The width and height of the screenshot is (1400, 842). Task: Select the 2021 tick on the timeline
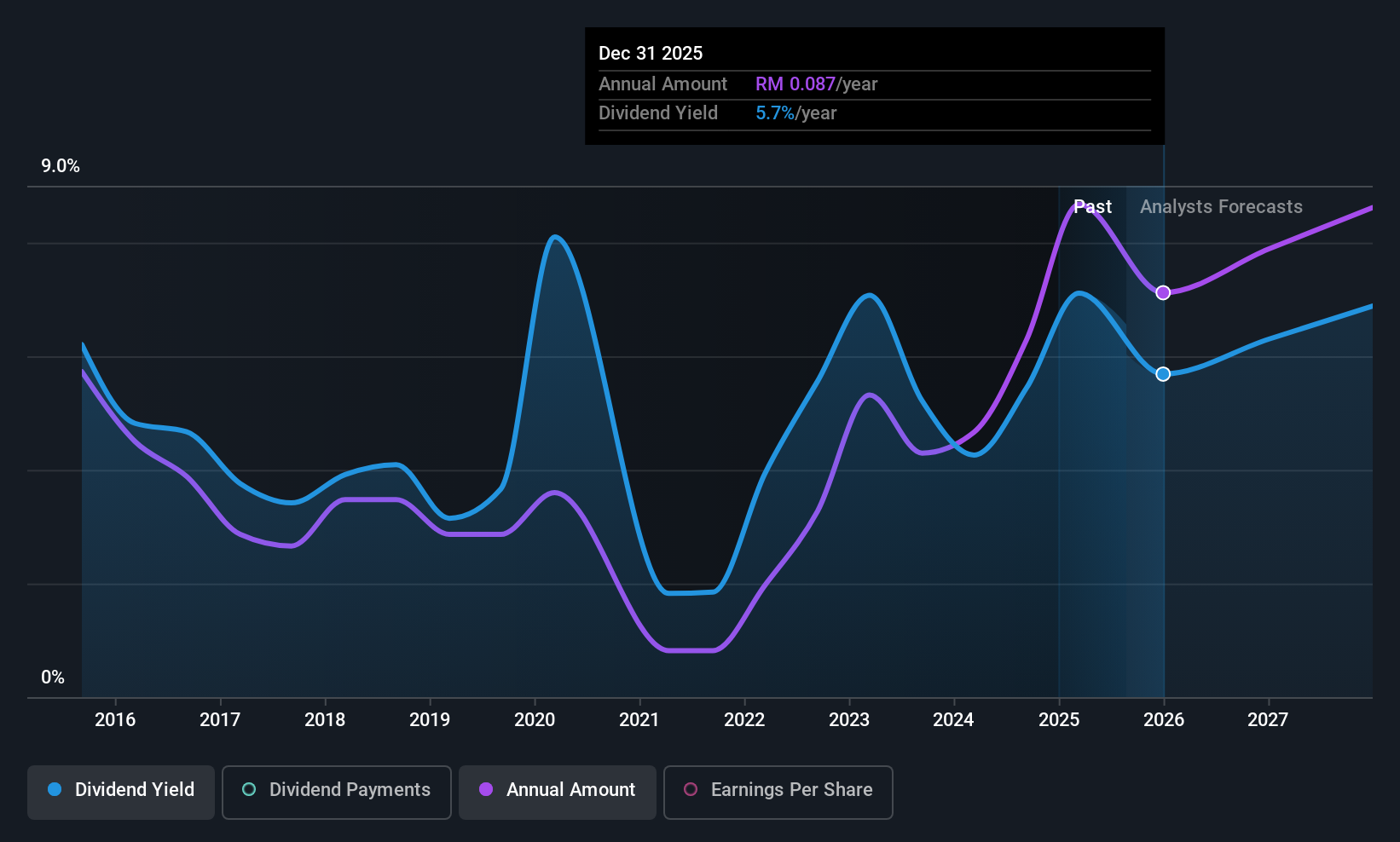pyautogui.click(x=639, y=720)
